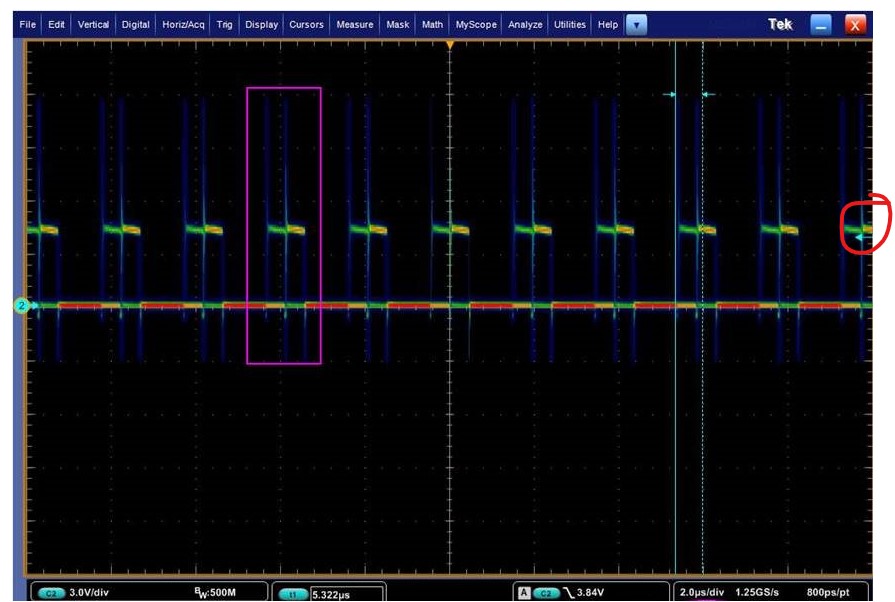895x602 pixels.
Task: Open the Utilities menu
Action: tap(570, 25)
